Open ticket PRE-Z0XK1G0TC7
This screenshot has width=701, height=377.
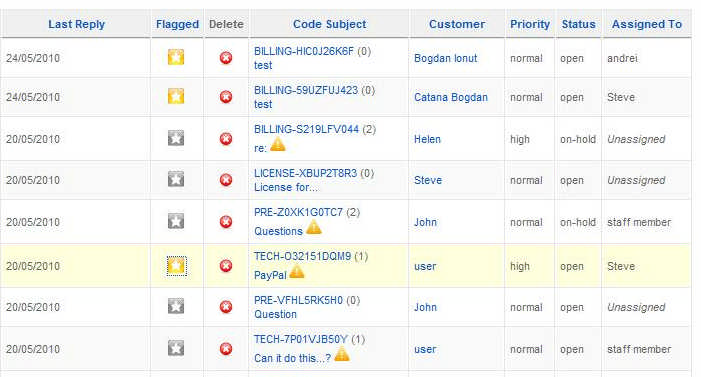click(x=298, y=212)
